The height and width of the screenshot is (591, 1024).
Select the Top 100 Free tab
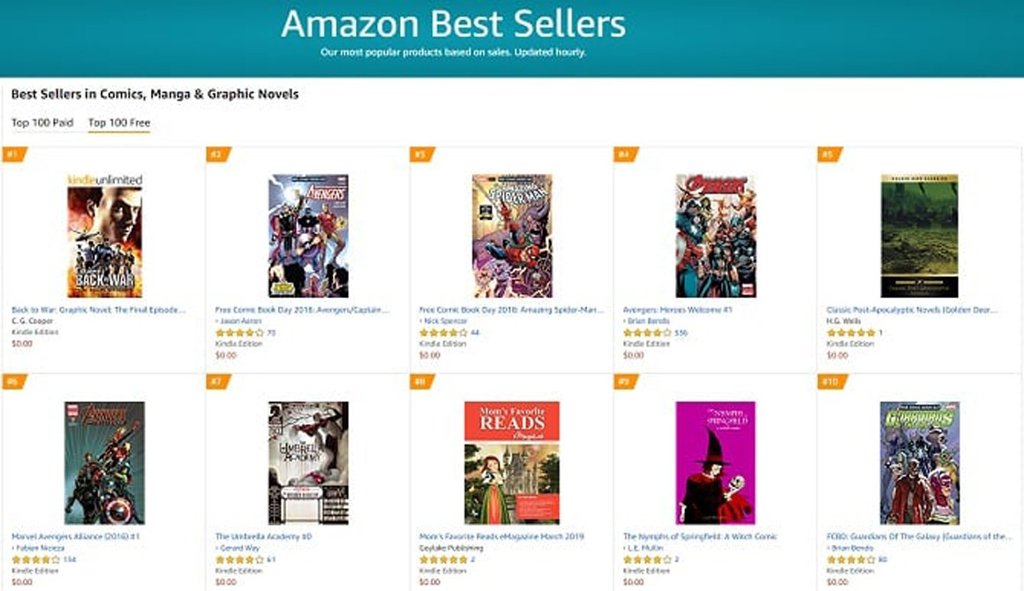tap(118, 122)
